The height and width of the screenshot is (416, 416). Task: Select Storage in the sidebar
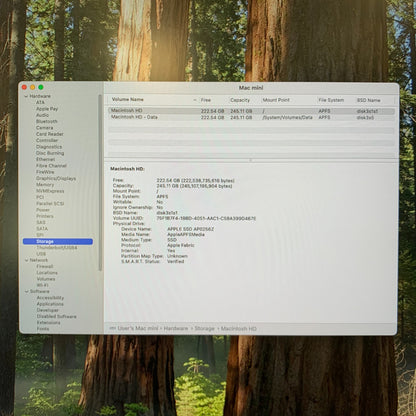[x=58, y=241]
